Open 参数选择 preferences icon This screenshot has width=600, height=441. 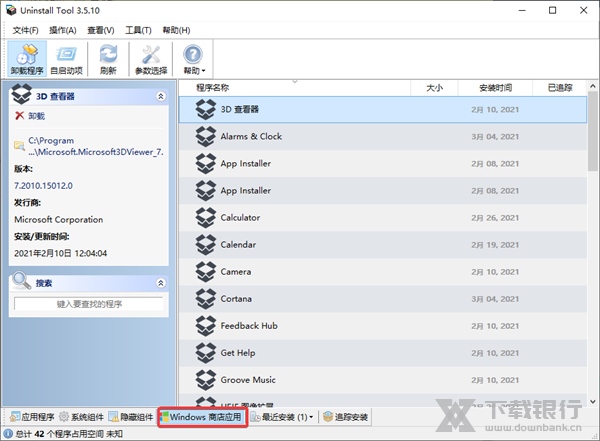coord(150,58)
